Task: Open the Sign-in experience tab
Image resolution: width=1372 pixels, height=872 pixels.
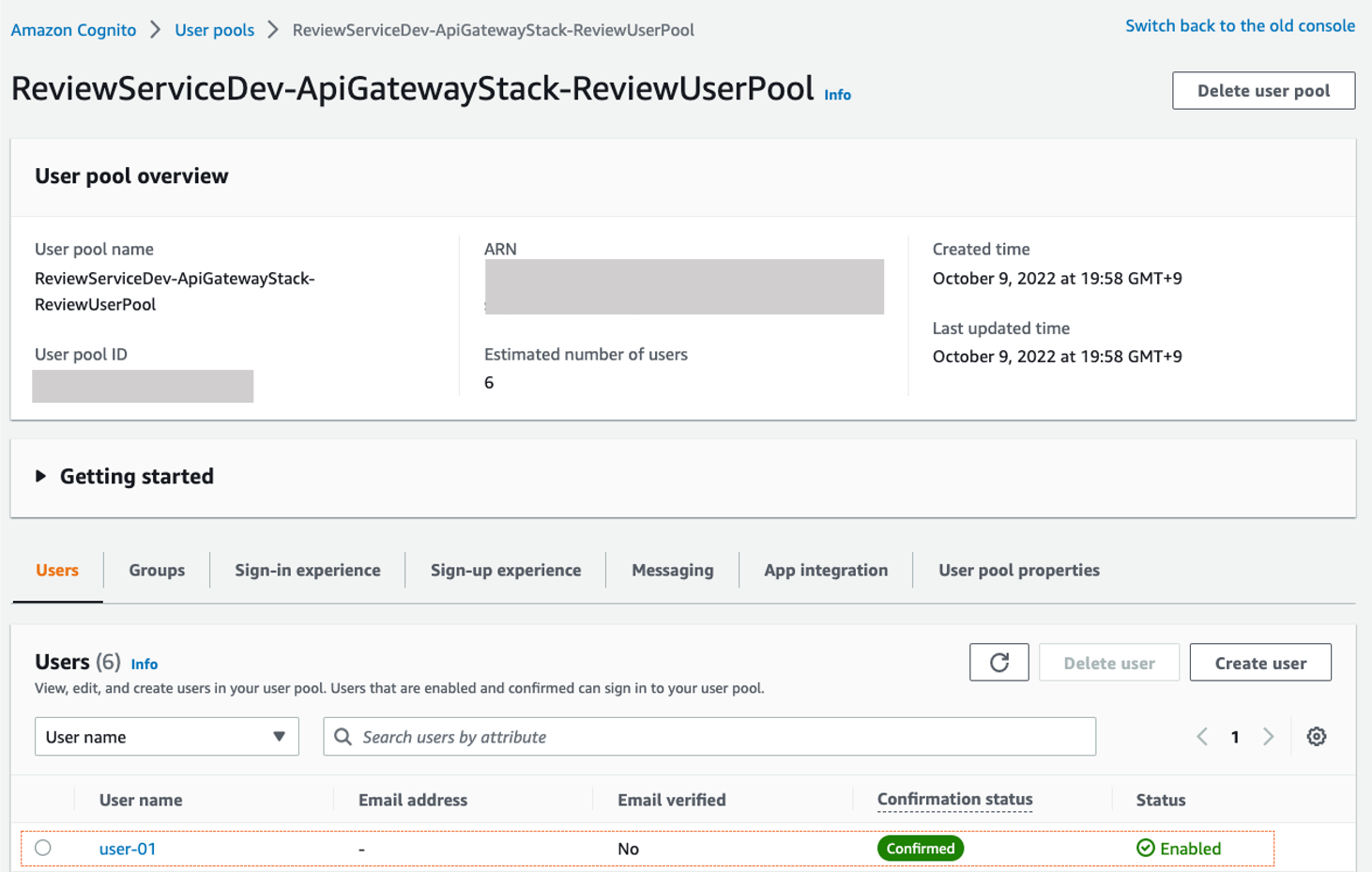Action: [308, 570]
